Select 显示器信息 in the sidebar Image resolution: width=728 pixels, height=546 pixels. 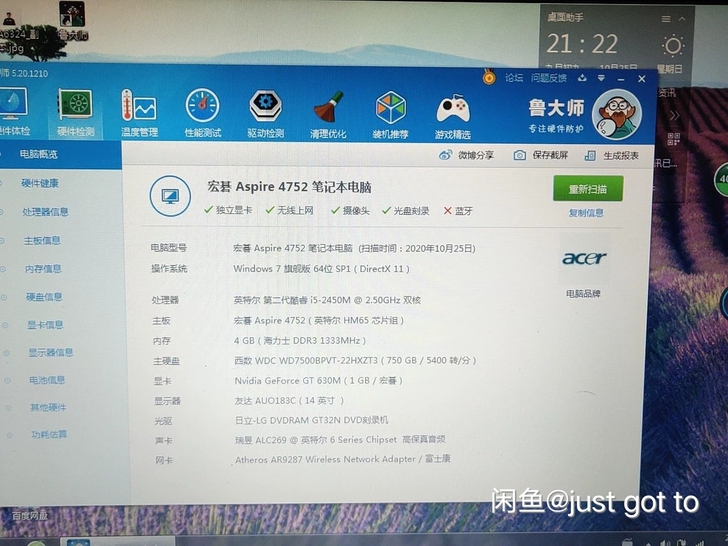(x=51, y=352)
